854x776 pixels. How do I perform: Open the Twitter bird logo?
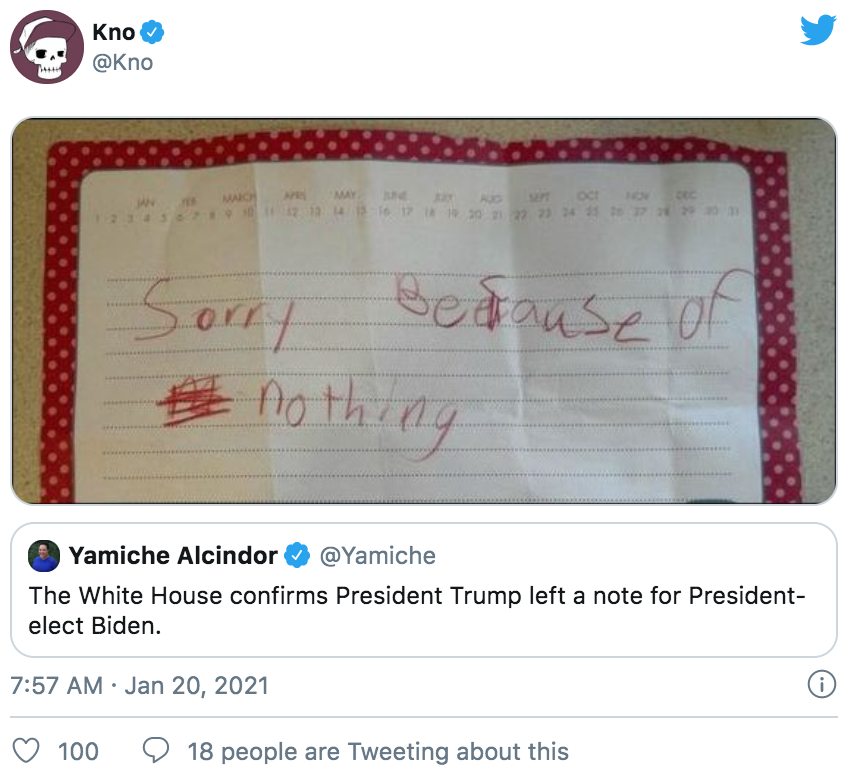point(817,32)
